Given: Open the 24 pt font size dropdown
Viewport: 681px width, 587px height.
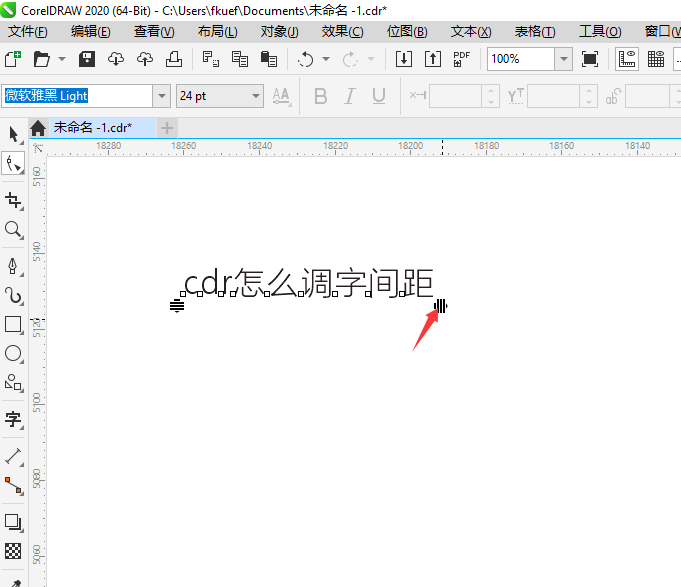Looking at the screenshot, I should [x=220, y=96].
